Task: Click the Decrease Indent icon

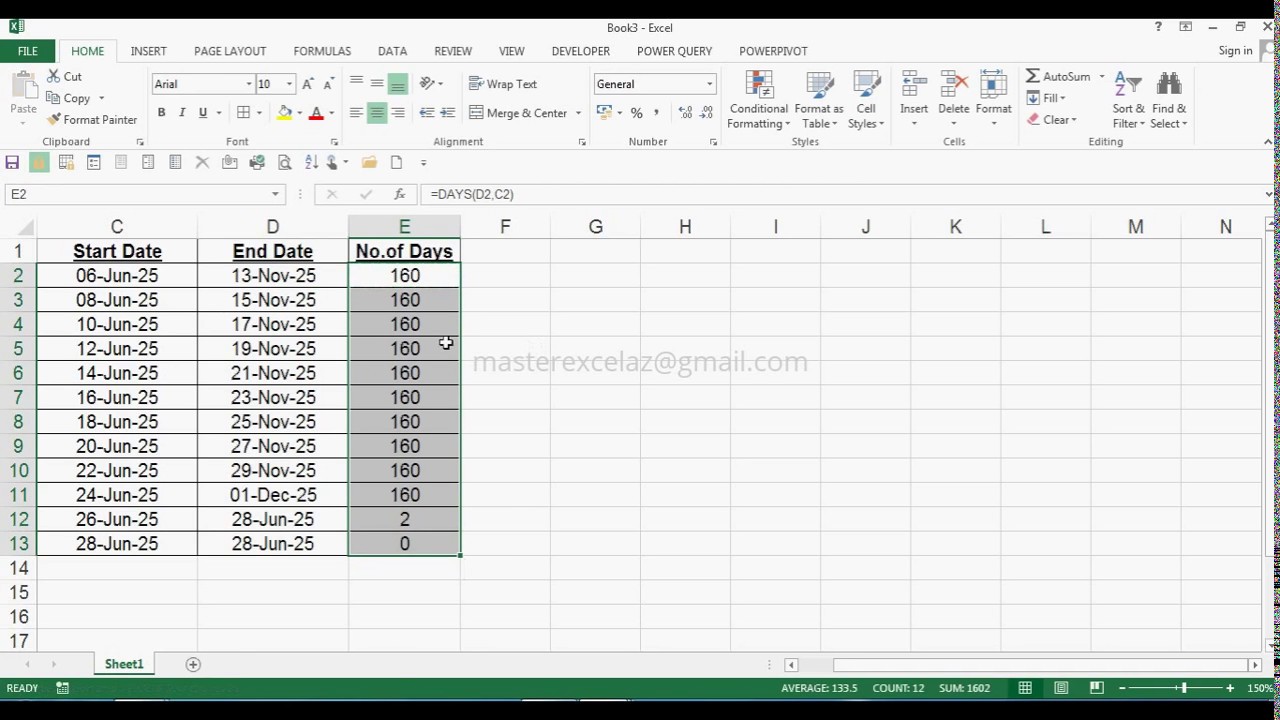Action: [427, 113]
